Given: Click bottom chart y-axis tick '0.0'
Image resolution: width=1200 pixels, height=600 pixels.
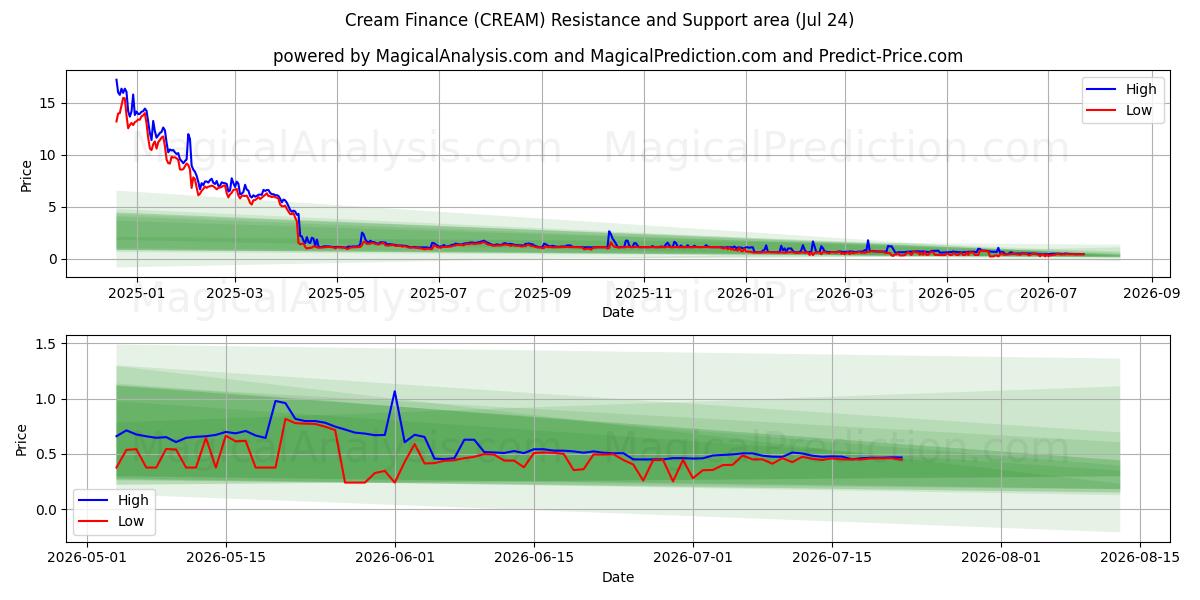Looking at the screenshot, I should pos(48,510).
